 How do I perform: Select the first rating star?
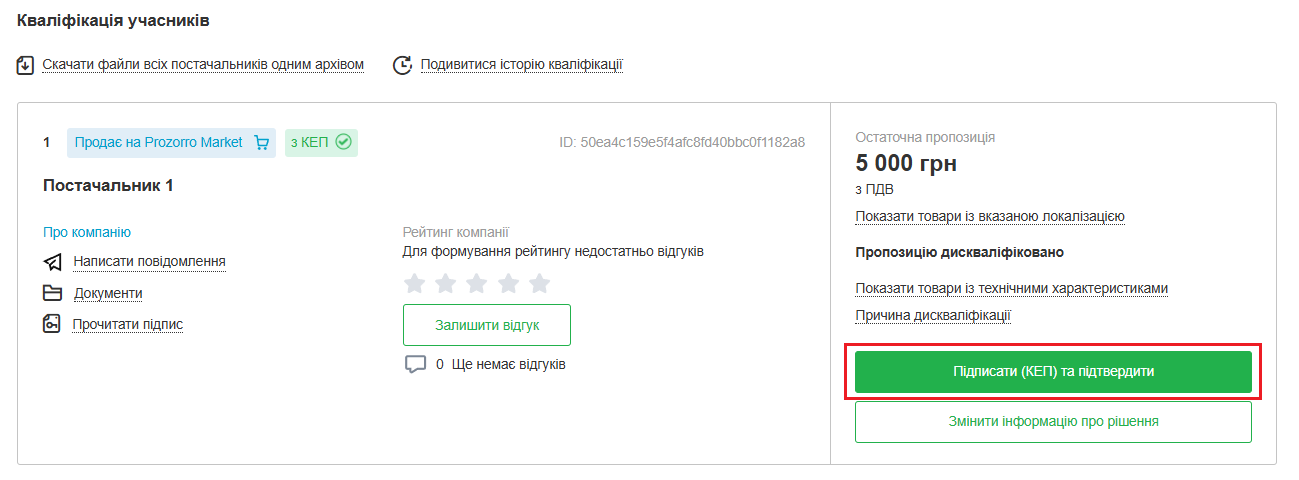(415, 283)
